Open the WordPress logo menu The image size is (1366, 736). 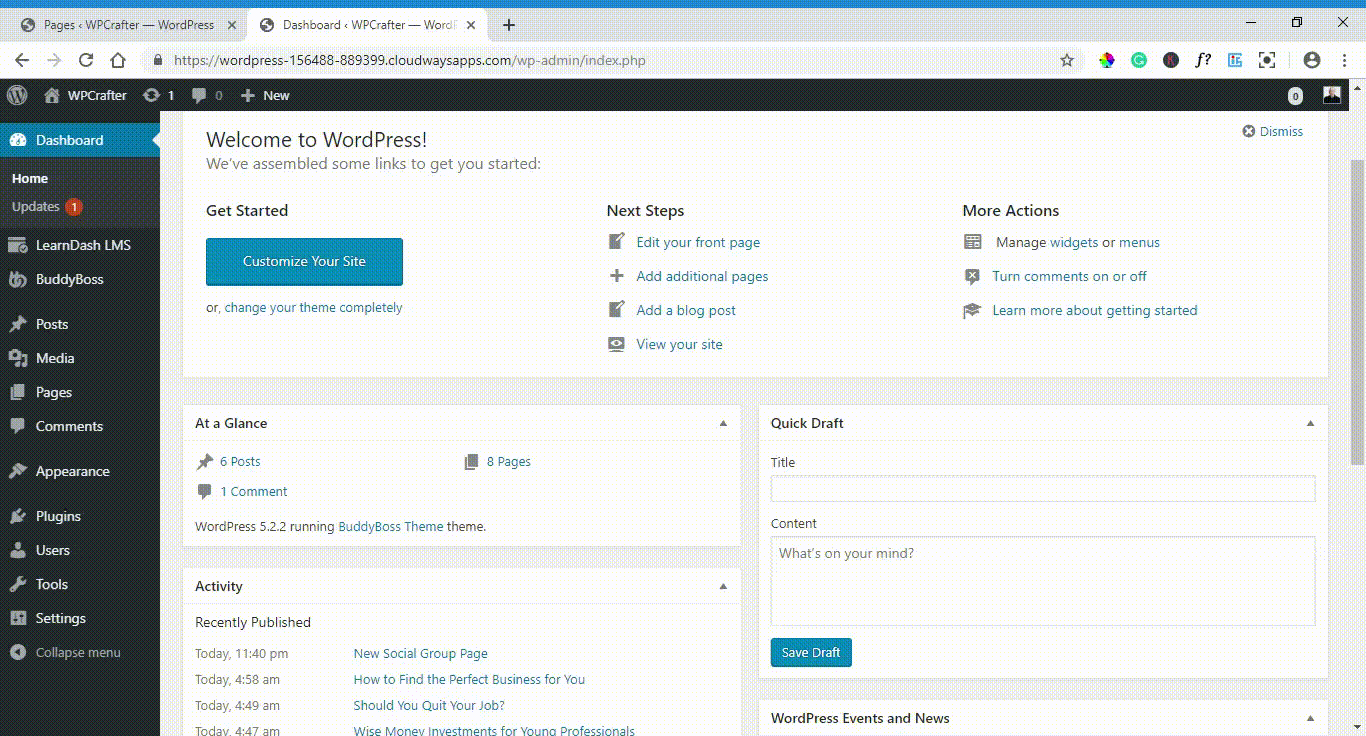(x=17, y=95)
